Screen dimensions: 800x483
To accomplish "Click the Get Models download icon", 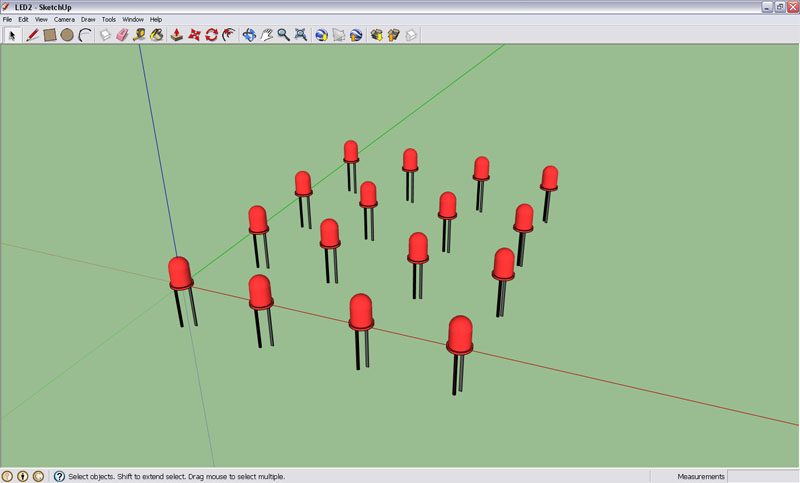I will click(377, 35).
